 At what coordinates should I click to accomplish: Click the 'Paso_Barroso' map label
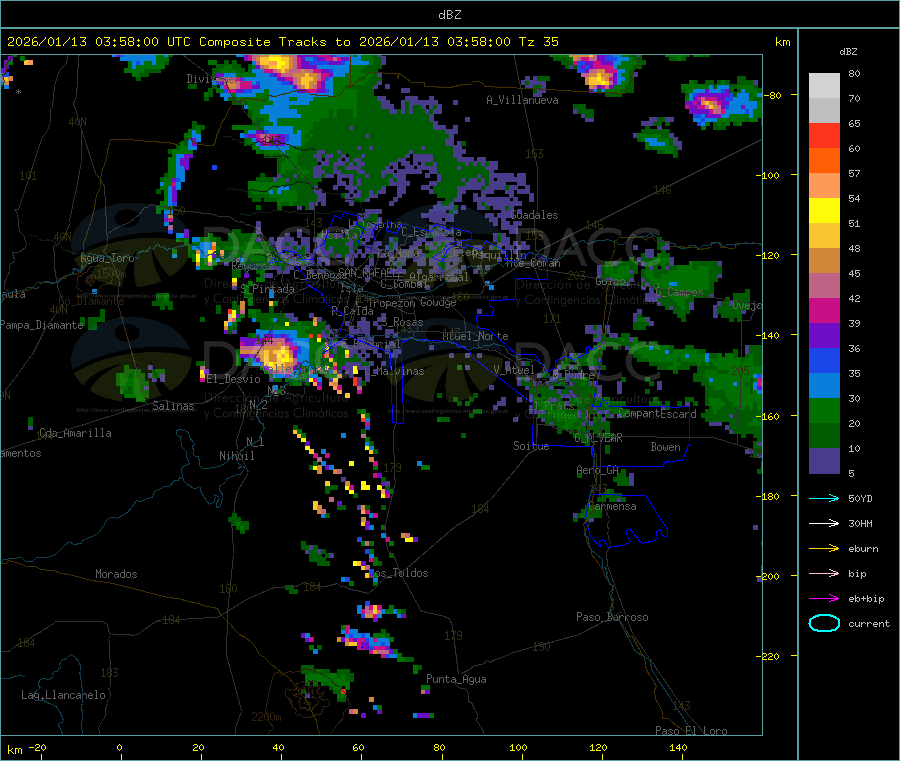[x=612, y=617]
